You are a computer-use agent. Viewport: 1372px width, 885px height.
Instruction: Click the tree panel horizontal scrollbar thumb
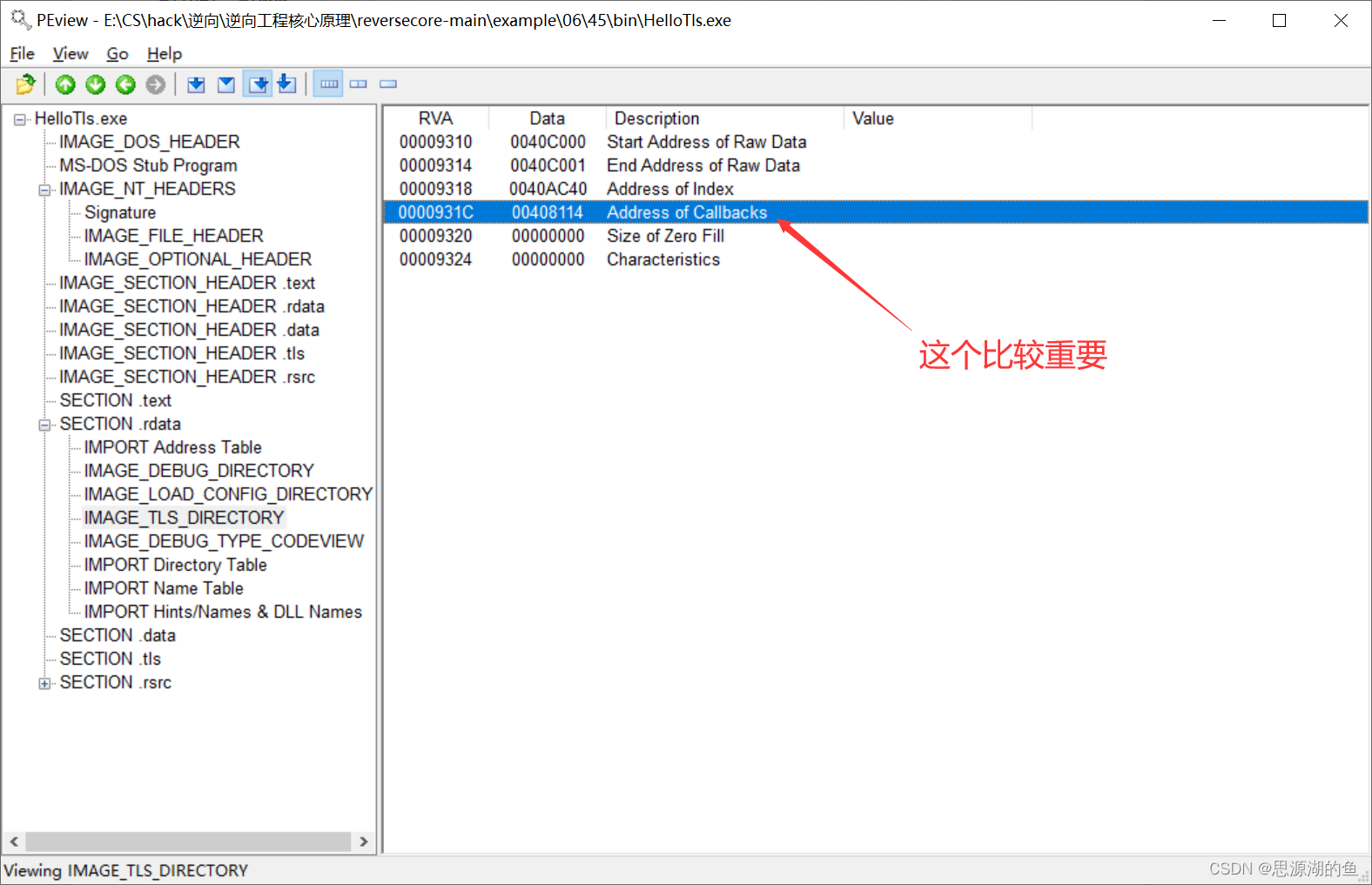coord(188,841)
